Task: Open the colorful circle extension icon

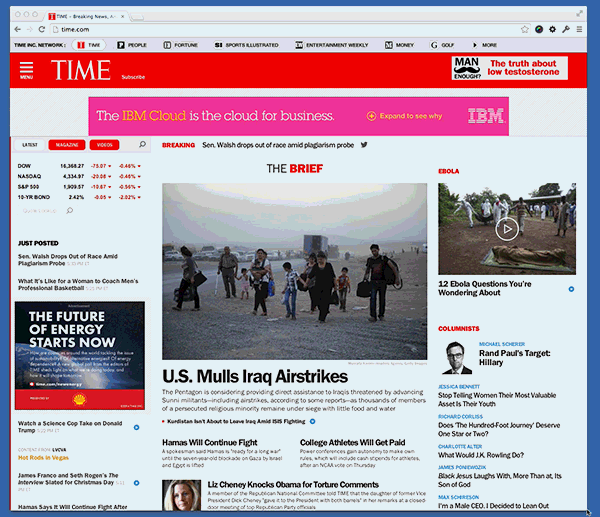Action: pos(539,29)
